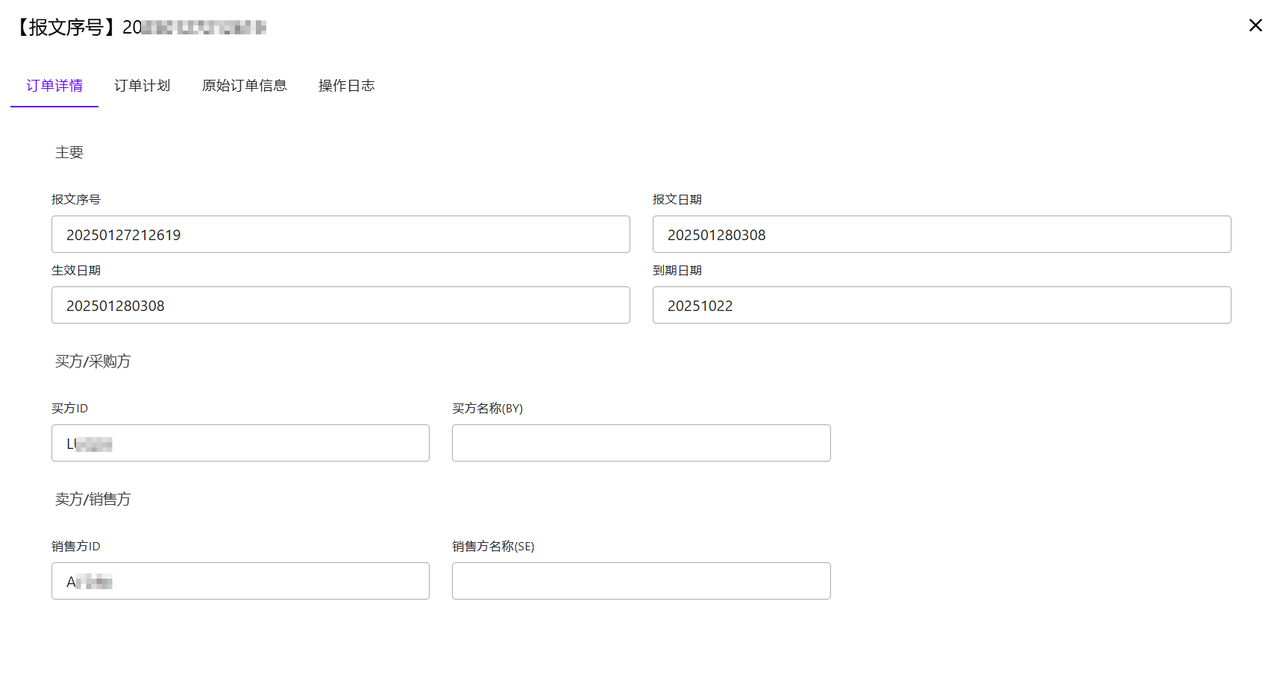Viewport: 1280px width, 698px height.
Task: Select the 原始订单信息 tab
Action: [244, 86]
